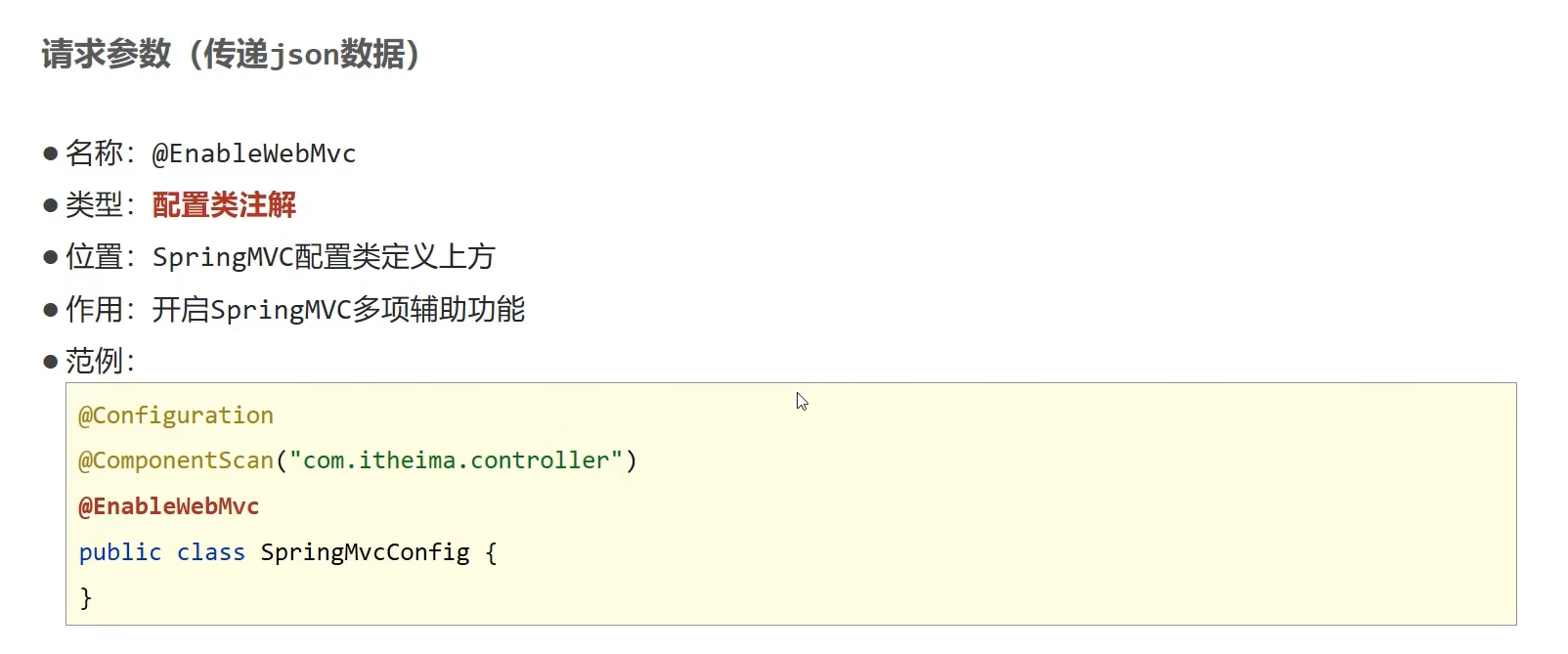Click the 开启SpringMVC多项辅助功能 text
The image size is (1568, 654).
coord(338,310)
